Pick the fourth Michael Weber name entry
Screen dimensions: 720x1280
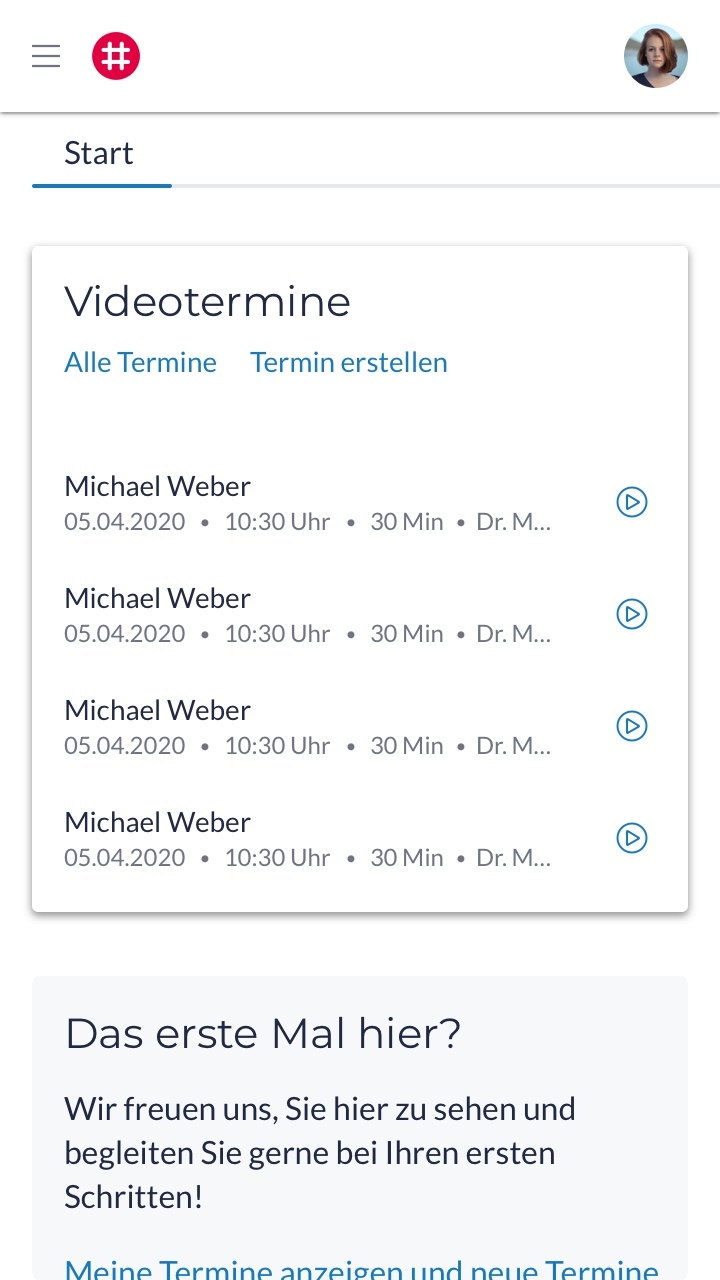coord(158,823)
